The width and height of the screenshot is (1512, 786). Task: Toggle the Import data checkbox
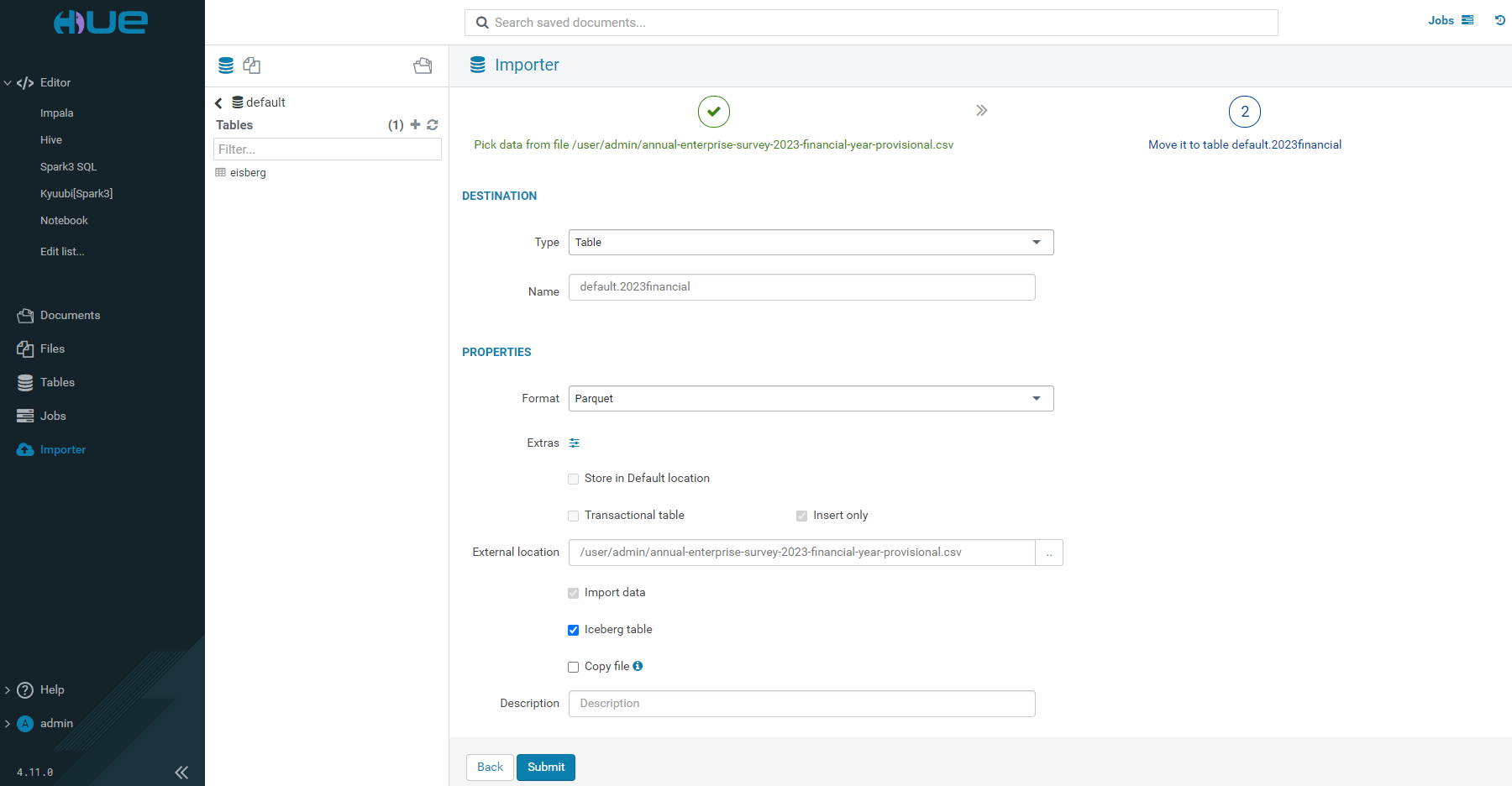point(574,593)
